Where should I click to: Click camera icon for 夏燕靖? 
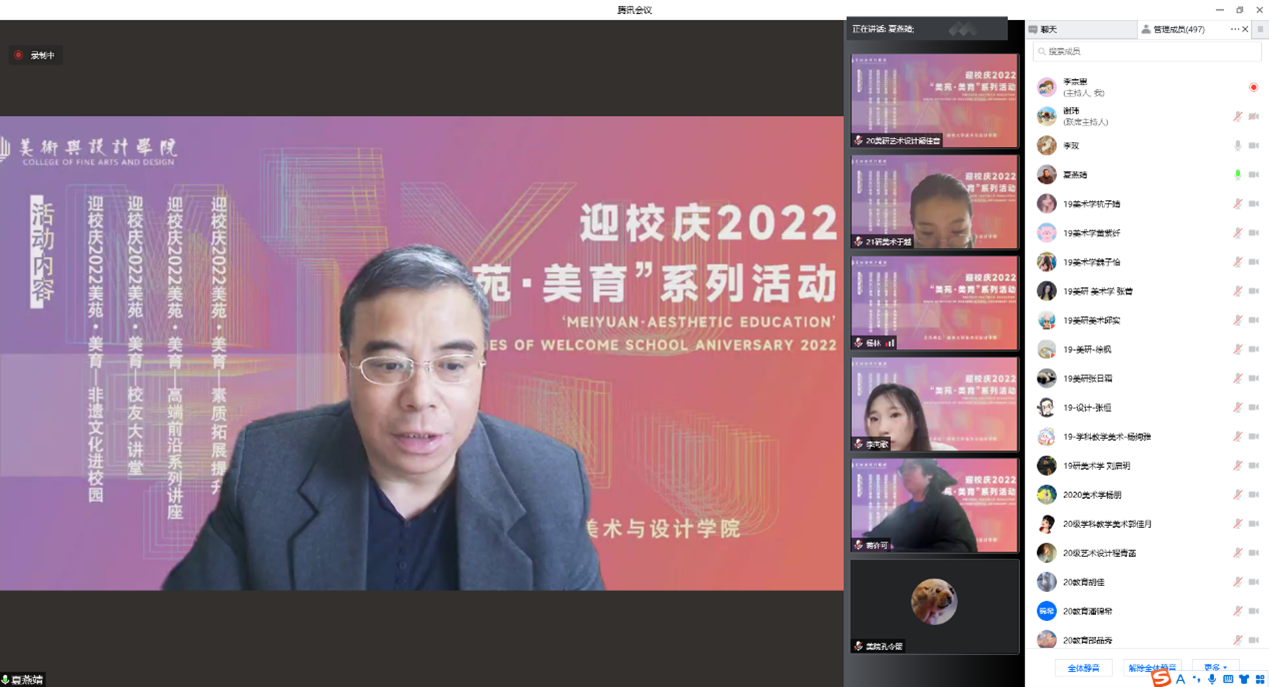1253,175
